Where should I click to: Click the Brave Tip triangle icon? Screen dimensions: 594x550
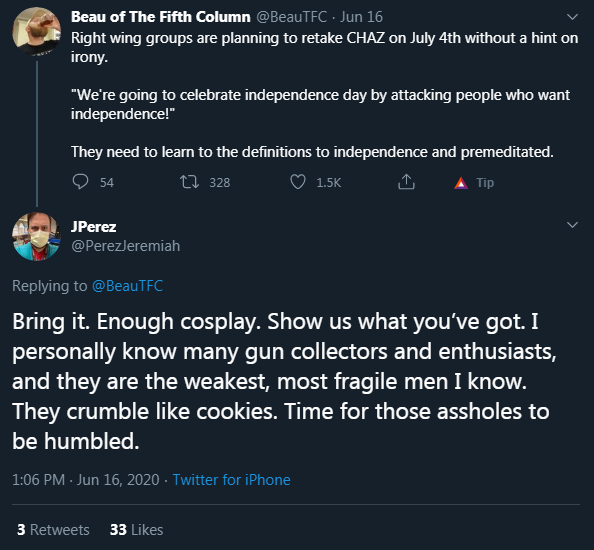point(461,183)
